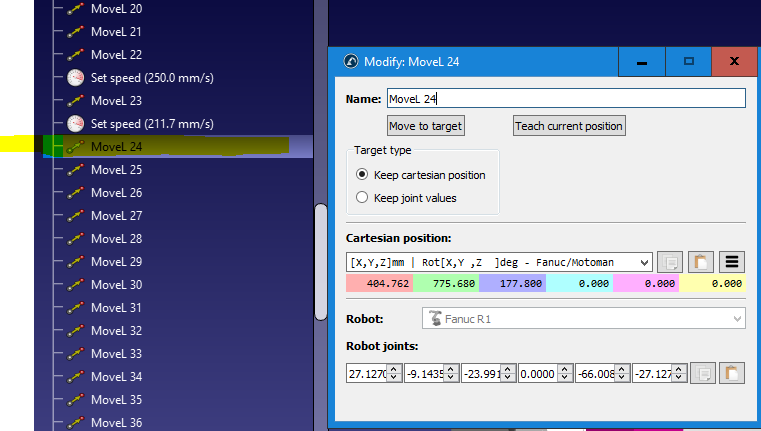This screenshot has width=761, height=431.
Task: Click the speedometer icon for Set speed 250.0 mm/s
Action: (x=76, y=78)
